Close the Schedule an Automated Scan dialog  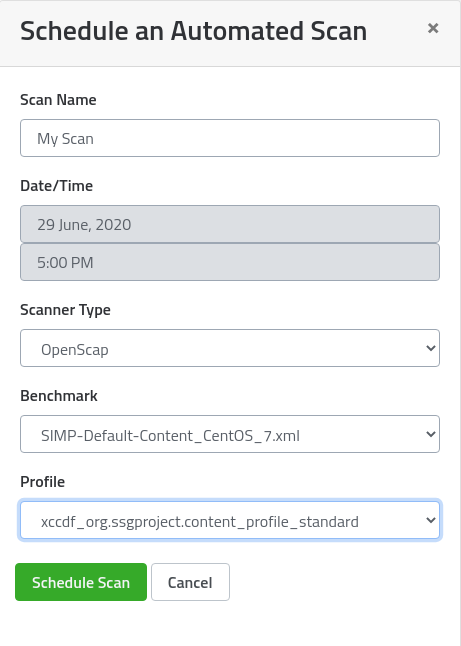coord(433,28)
